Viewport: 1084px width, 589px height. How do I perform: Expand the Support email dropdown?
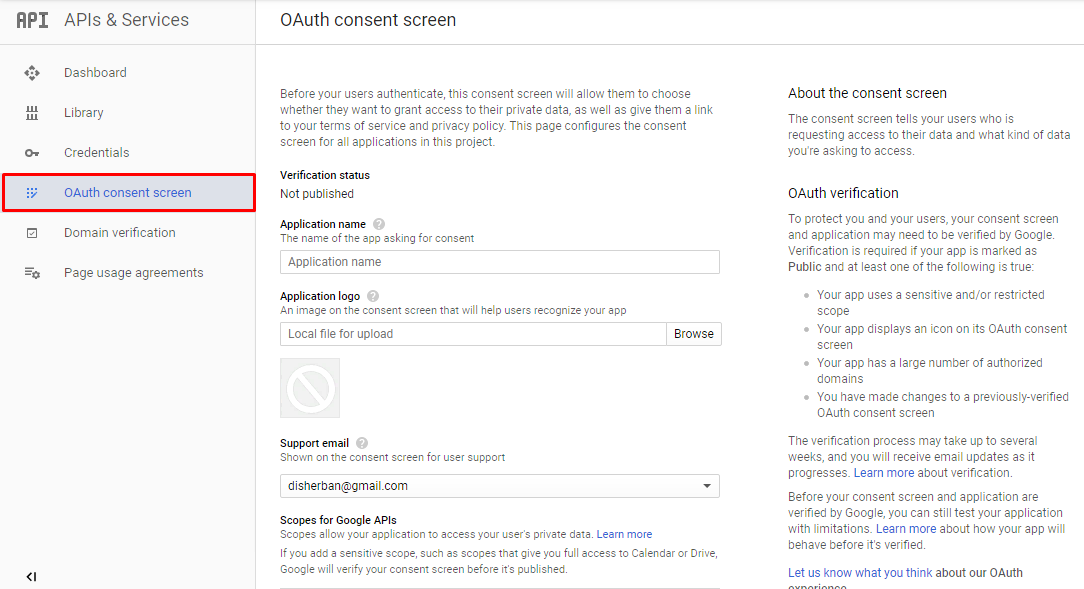[x=500, y=486]
